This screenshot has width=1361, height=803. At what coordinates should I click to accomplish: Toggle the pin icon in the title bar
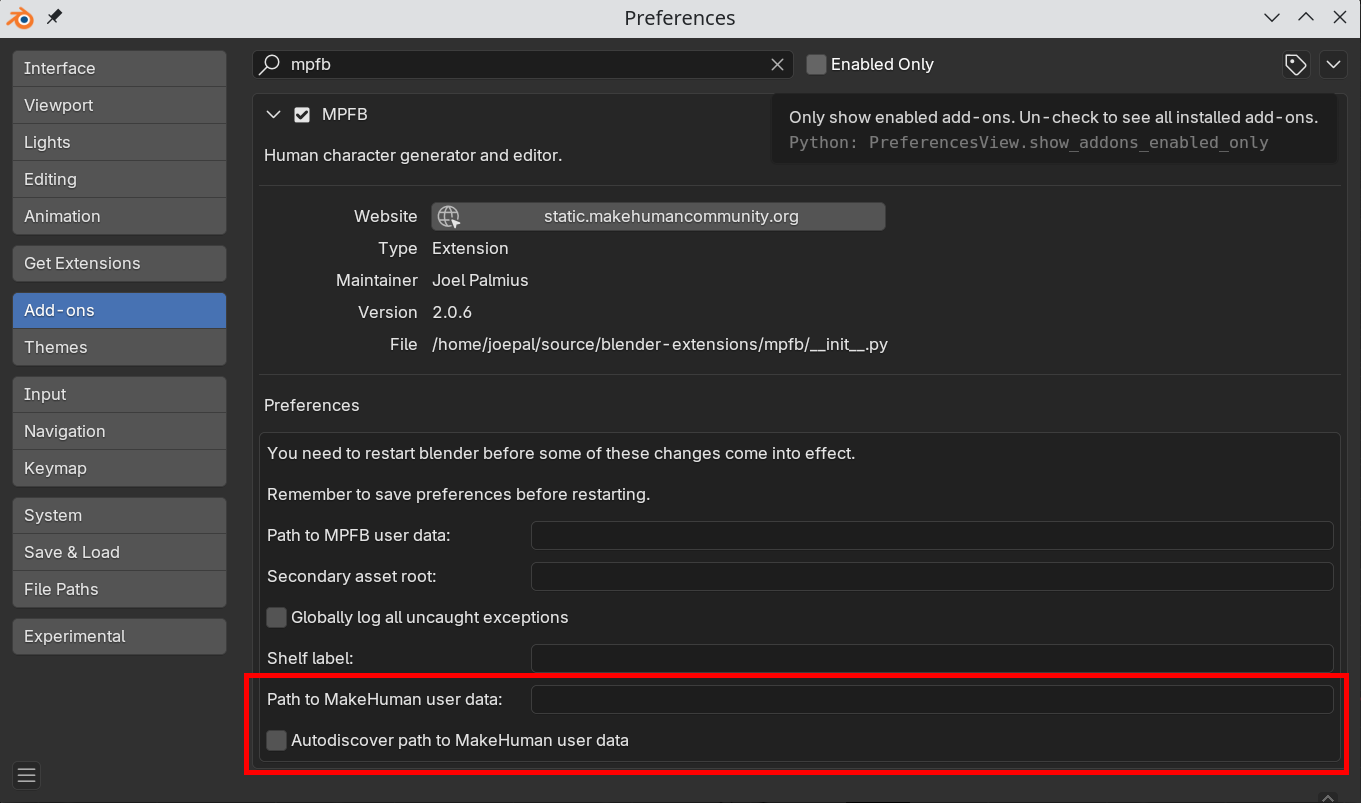click(x=54, y=17)
